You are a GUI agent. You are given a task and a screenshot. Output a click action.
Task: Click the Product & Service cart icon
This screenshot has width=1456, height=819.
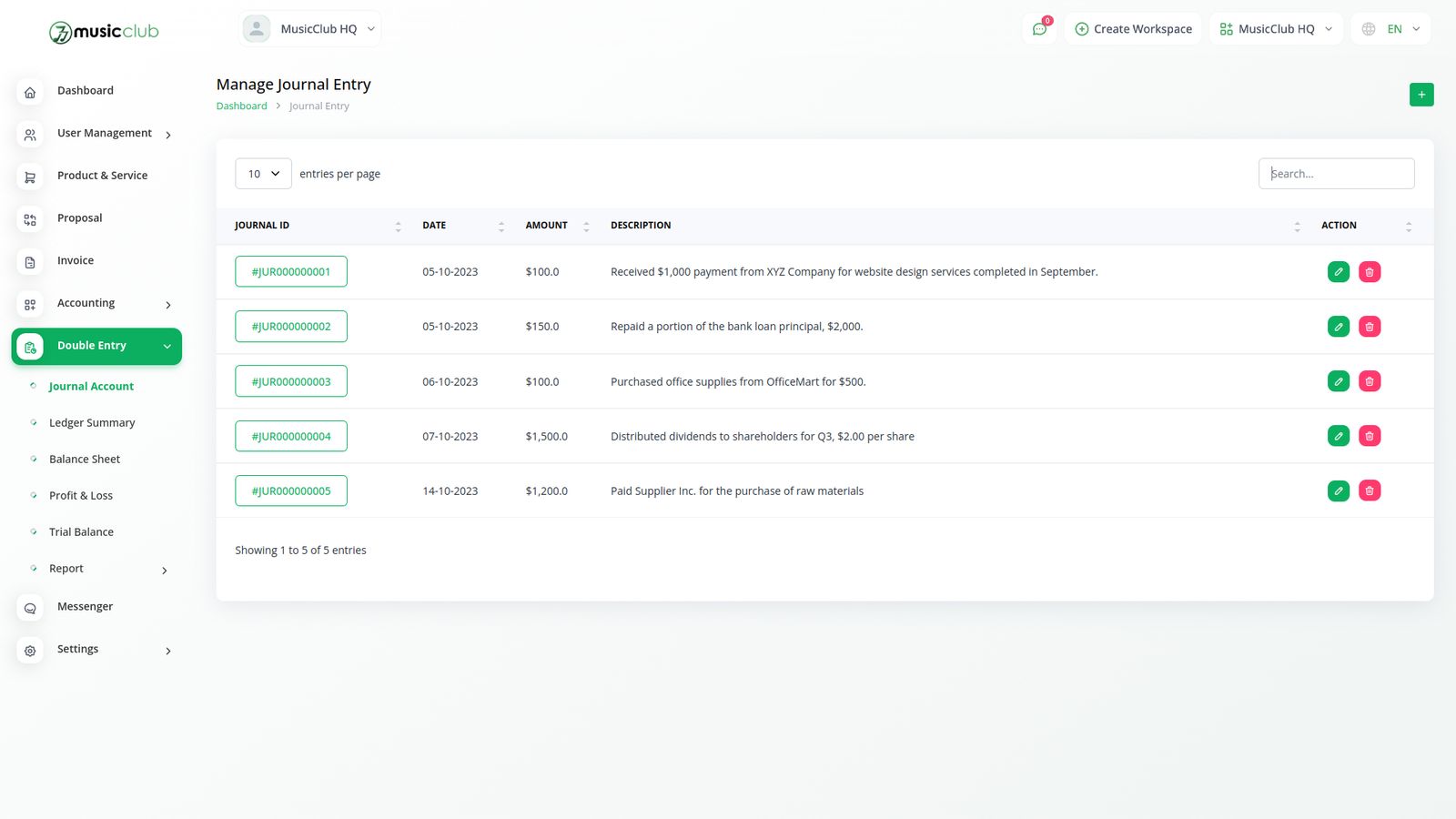tap(30, 177)
